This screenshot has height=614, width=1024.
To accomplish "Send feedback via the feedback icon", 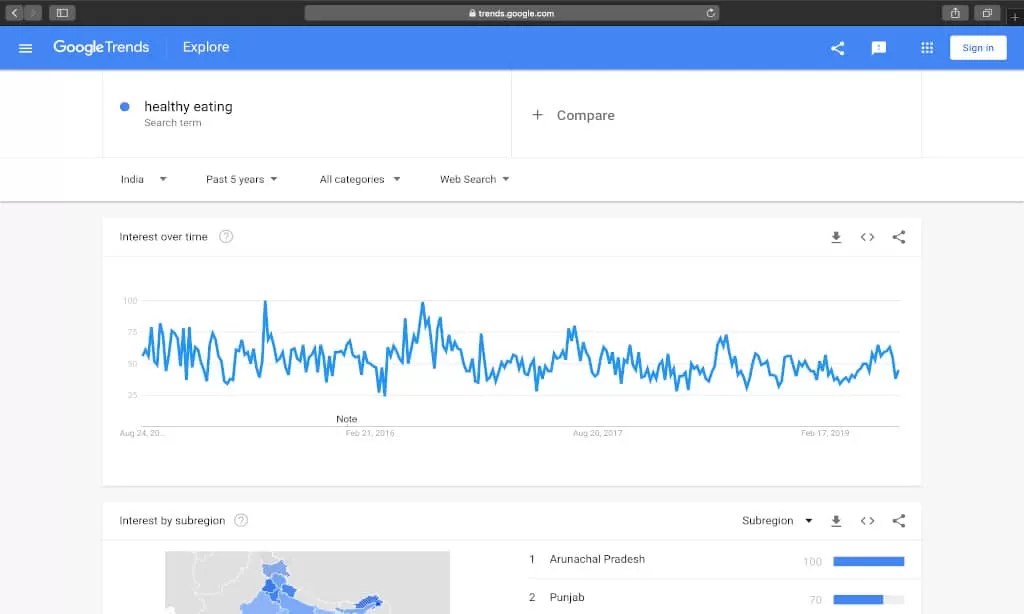I will (x=879, y=47).
